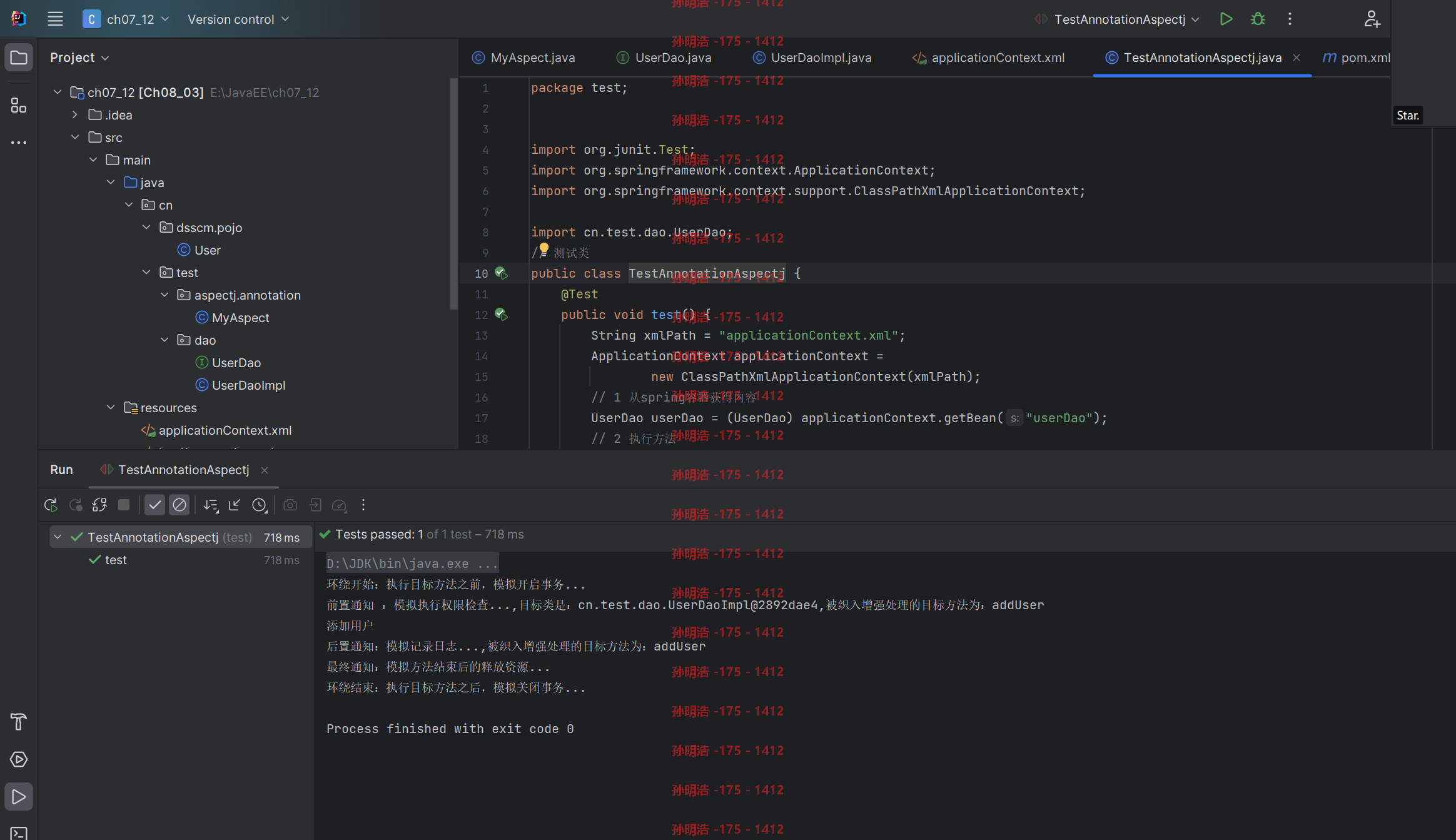The width and height of the screenshot is (1456, 840).
Task: Collapse the aspectj.annotation package
Action: 164,295
